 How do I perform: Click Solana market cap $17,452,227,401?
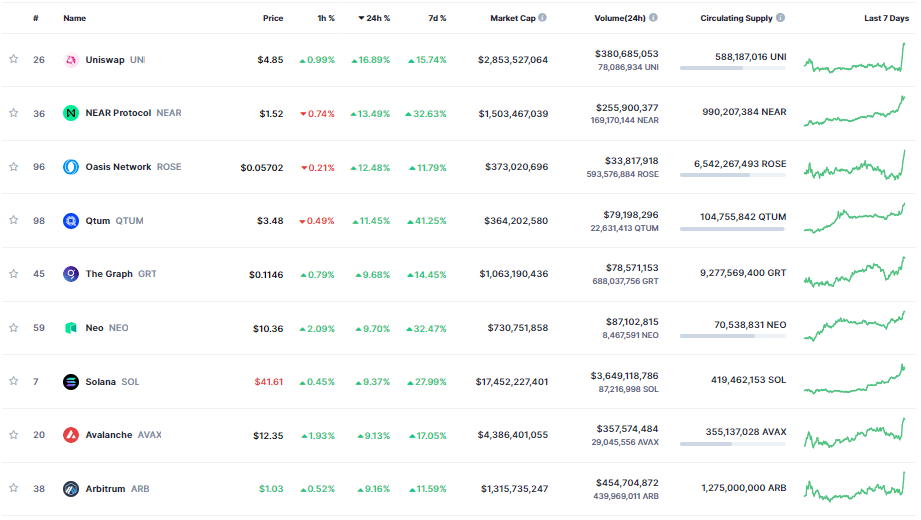512,382
